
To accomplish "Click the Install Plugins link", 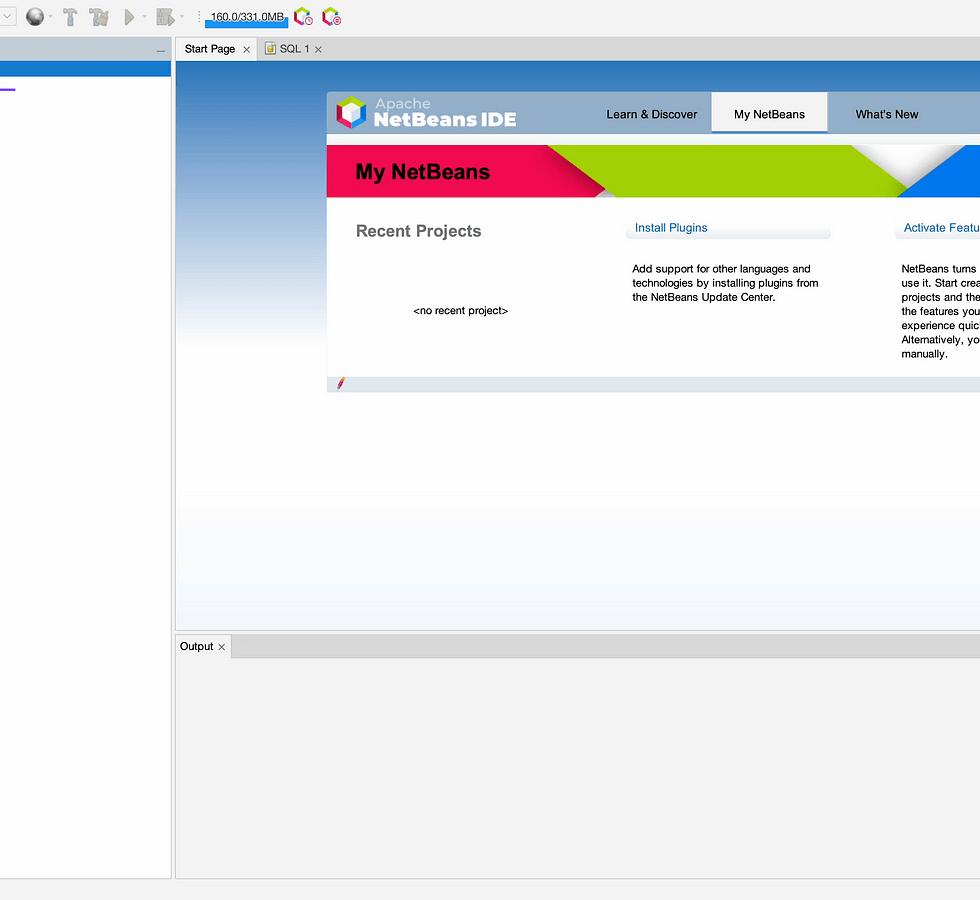I will [671, 228].
